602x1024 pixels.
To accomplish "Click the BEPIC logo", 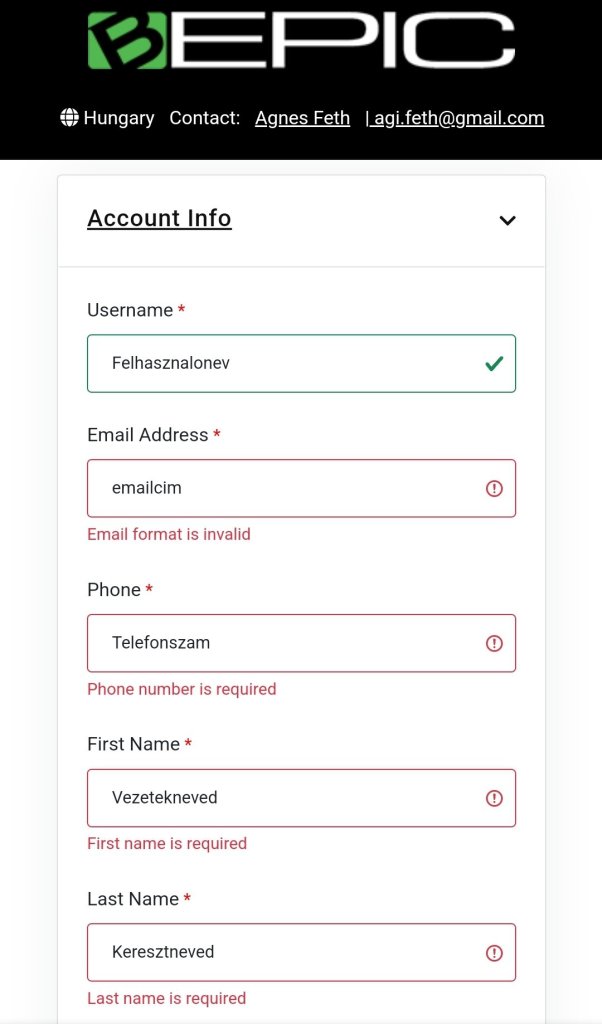I will [x=300, y=40].
